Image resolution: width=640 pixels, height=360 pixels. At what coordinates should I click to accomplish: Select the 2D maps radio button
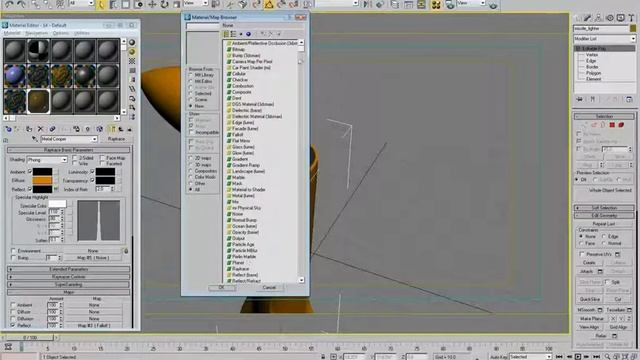[x=191, y=158]
